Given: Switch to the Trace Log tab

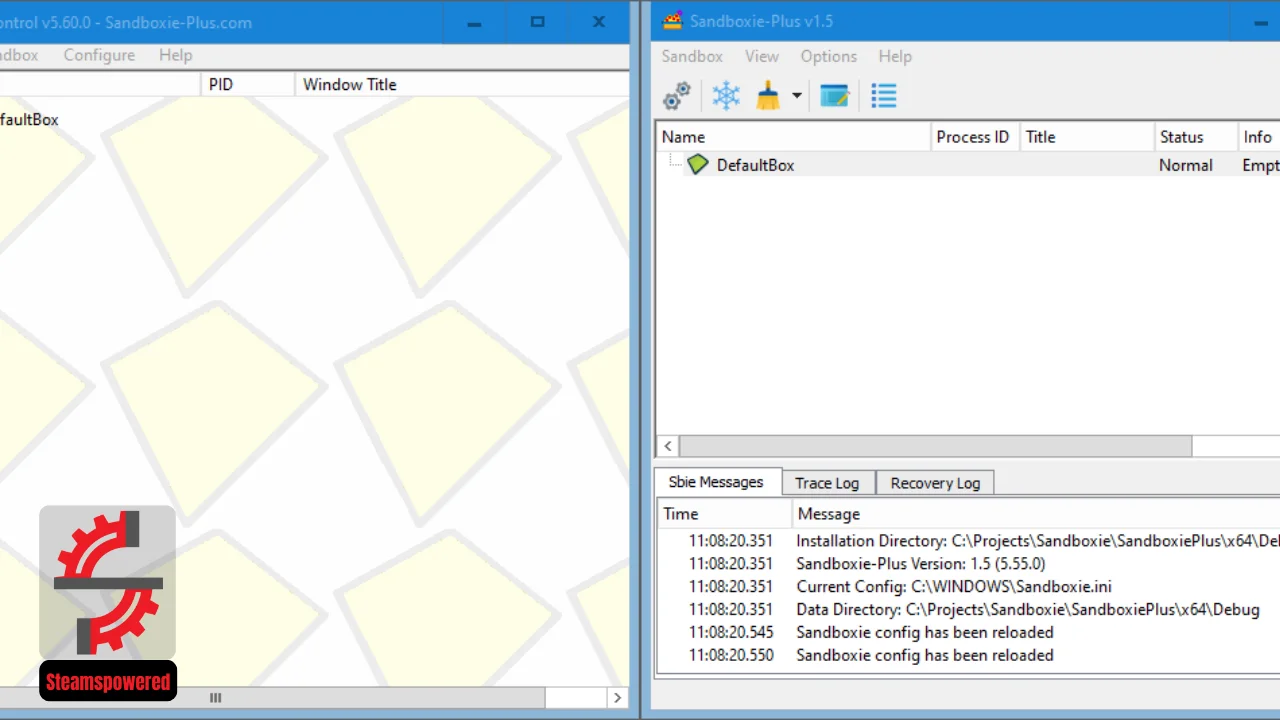Looking at the screenshot, I should coord(827,483).
